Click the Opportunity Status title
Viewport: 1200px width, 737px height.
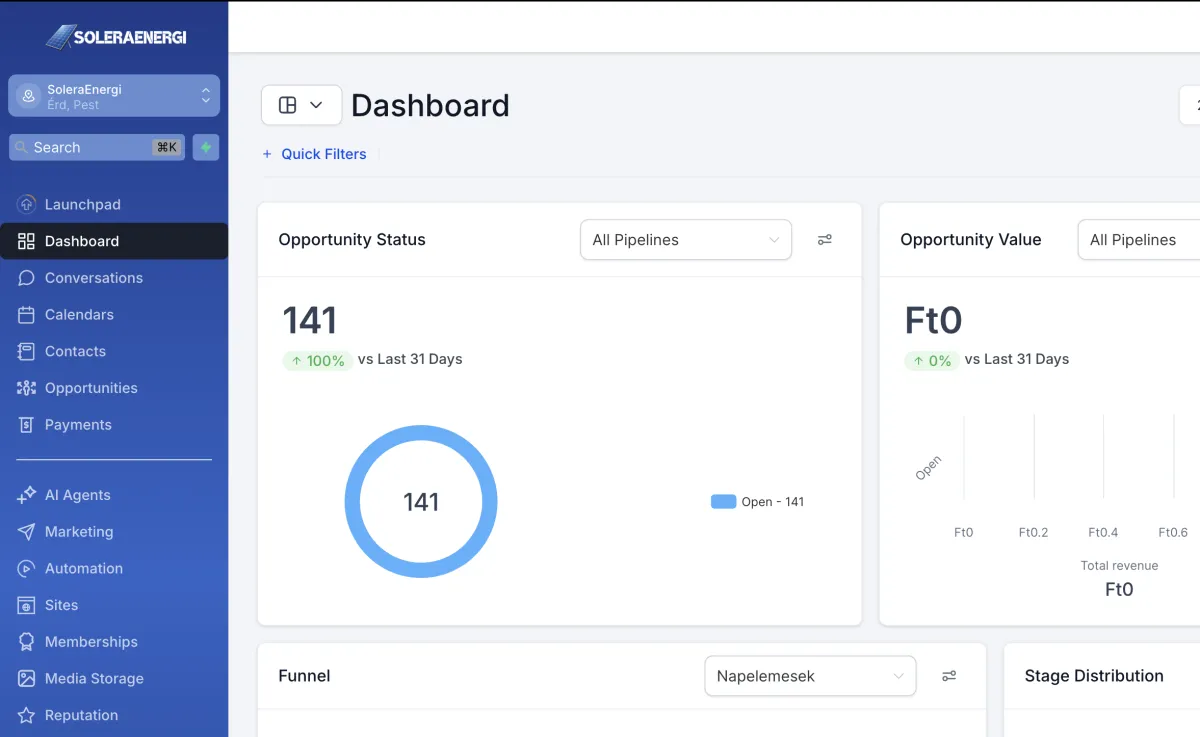coord(352,240)
